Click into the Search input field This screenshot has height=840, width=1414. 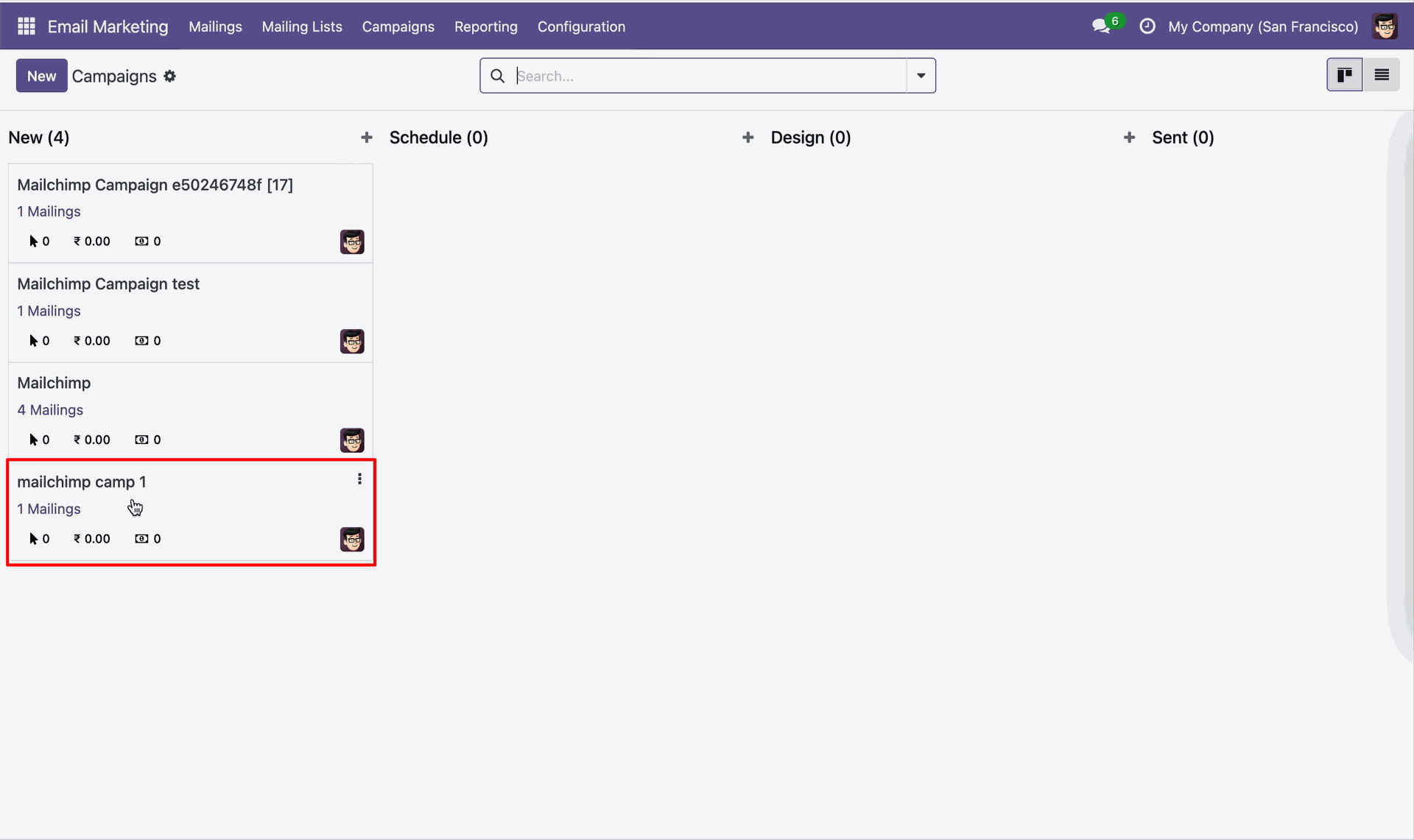710,76
